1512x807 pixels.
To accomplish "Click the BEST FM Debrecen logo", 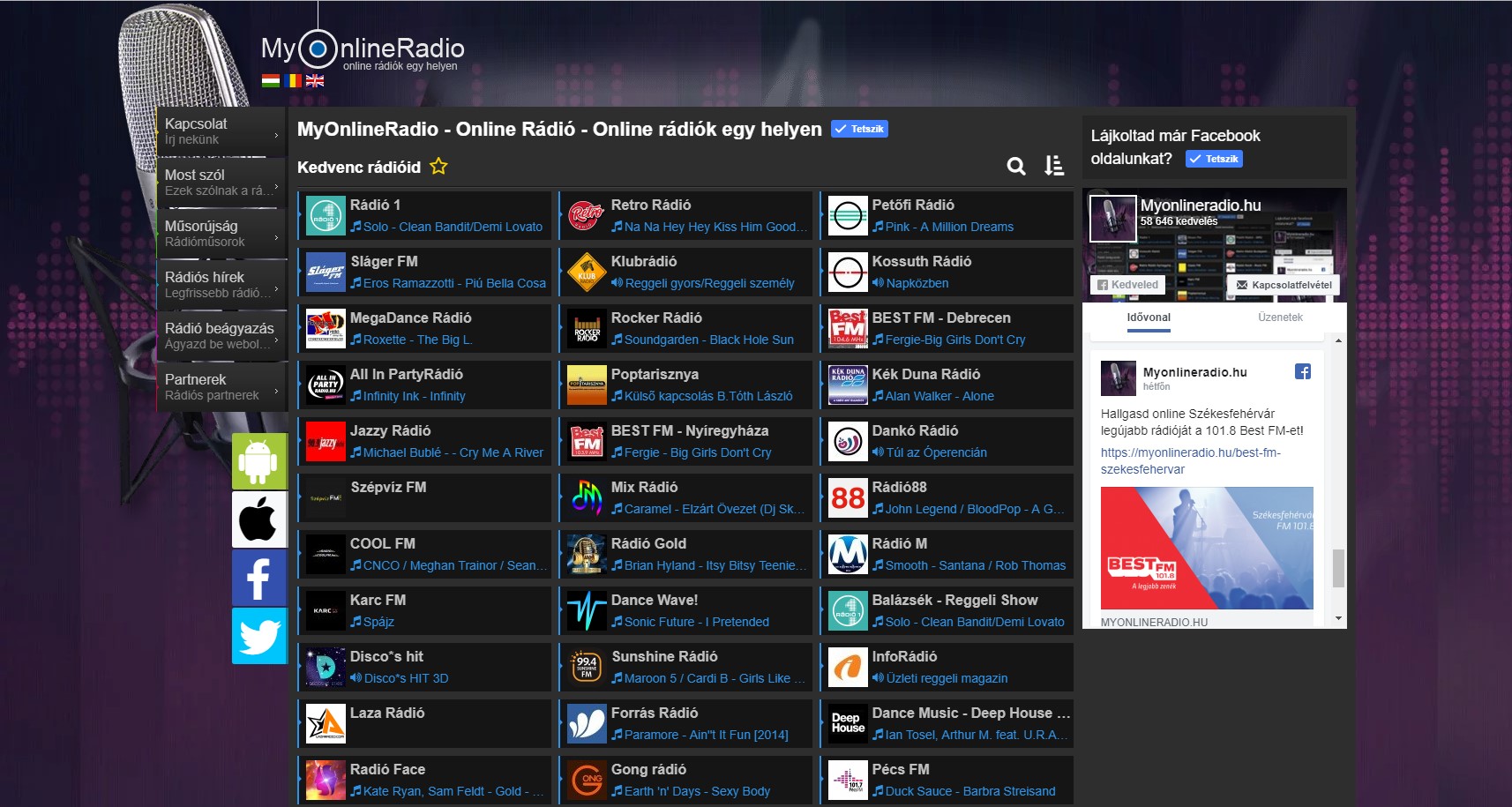I will pos(848,329).
